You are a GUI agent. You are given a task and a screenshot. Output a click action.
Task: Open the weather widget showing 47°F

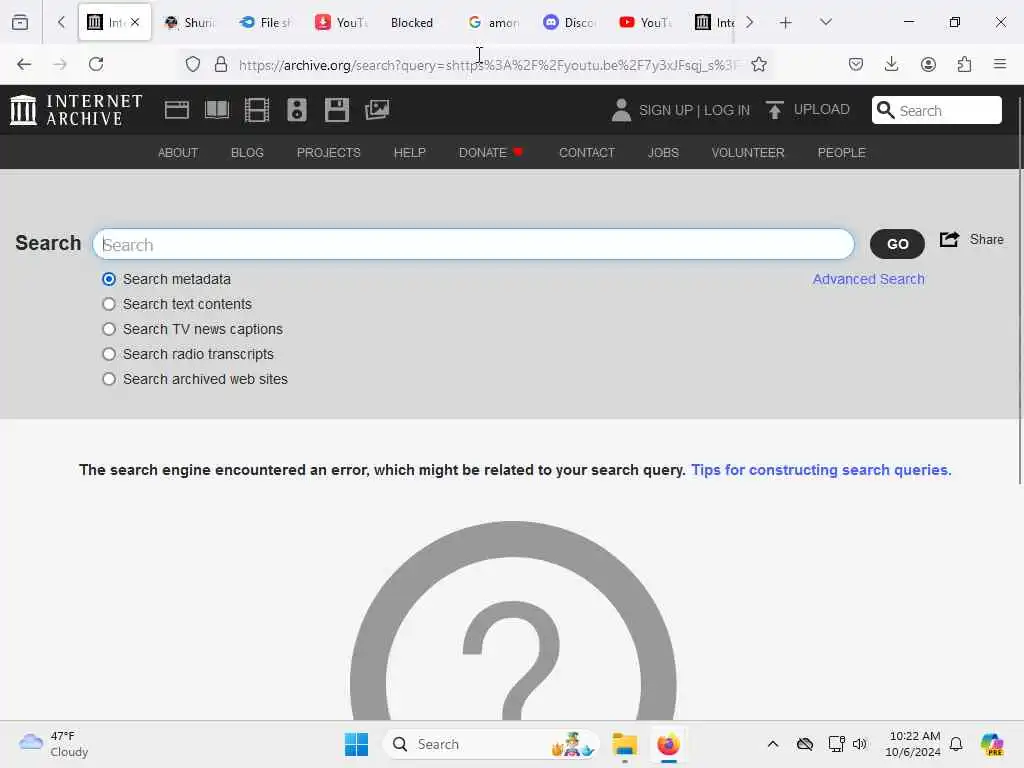pos(54,744)
